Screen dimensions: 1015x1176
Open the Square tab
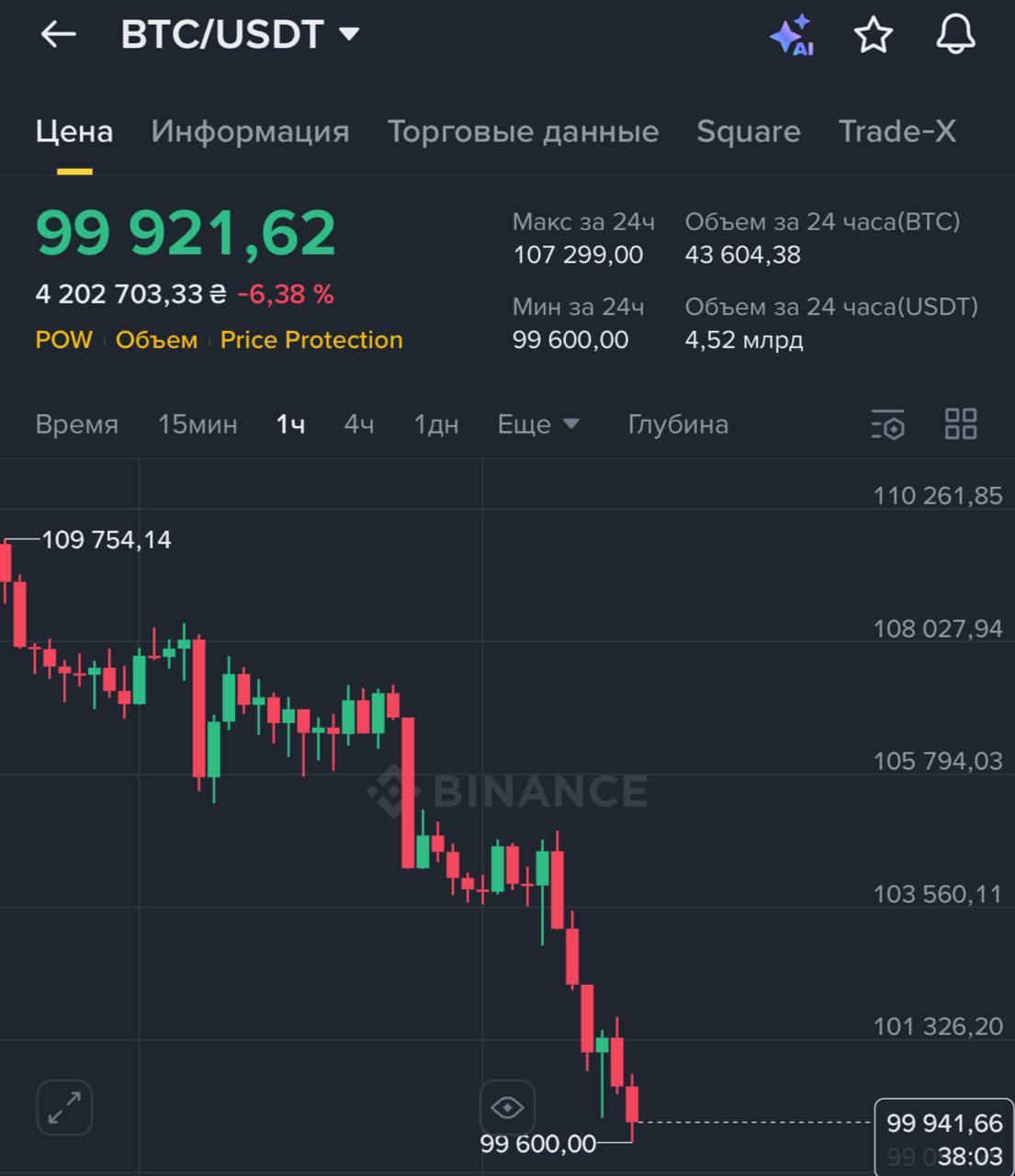[x=749, y=131]
